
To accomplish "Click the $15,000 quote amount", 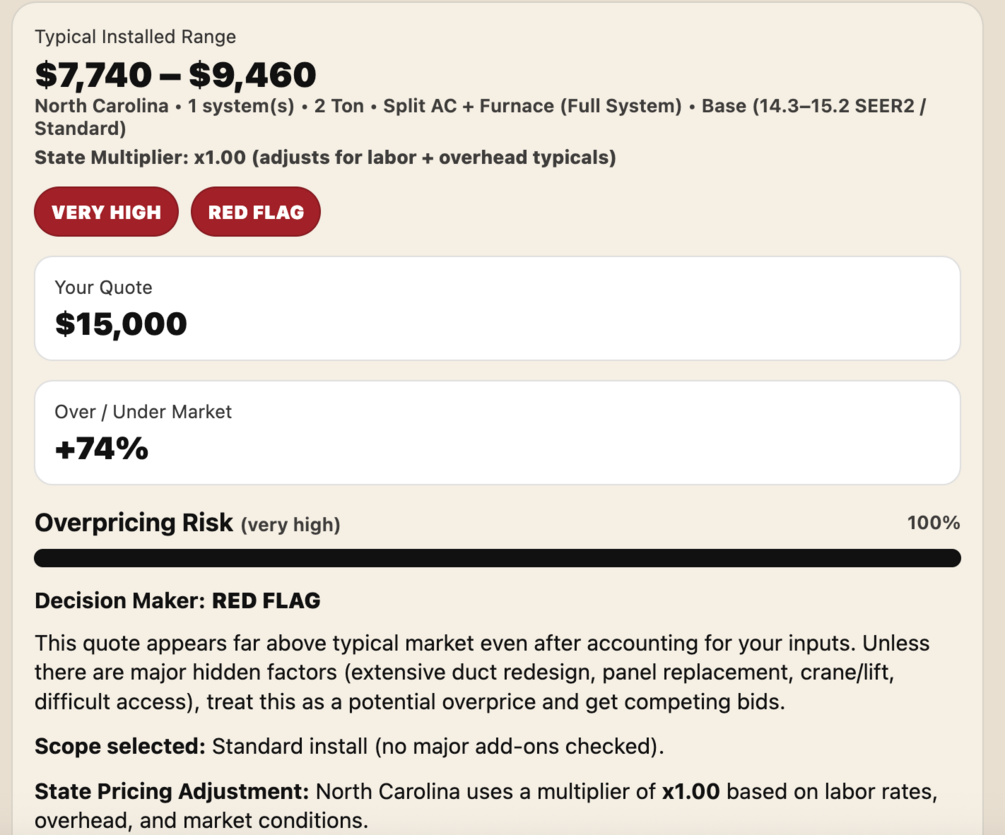I will coord(121,324).
